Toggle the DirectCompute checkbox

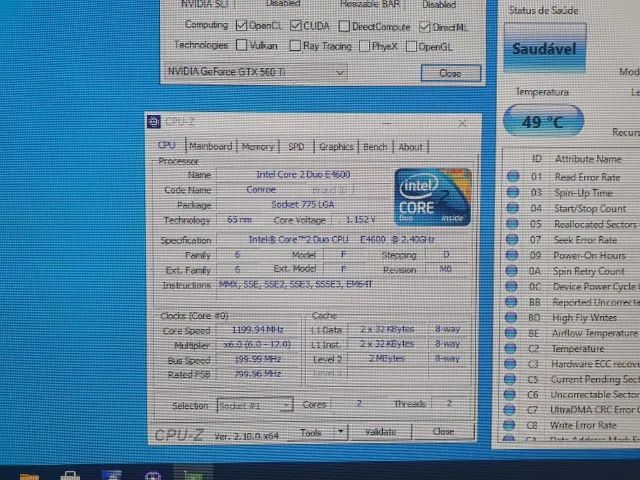point(344,27)
